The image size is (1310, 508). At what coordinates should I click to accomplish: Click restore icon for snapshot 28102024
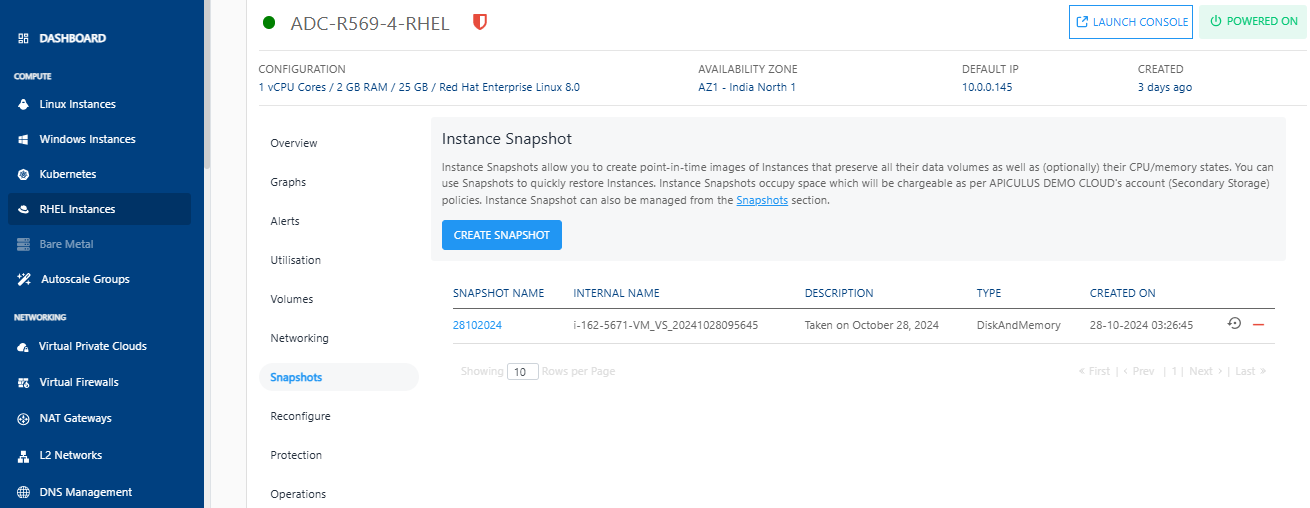point(1234,324)
